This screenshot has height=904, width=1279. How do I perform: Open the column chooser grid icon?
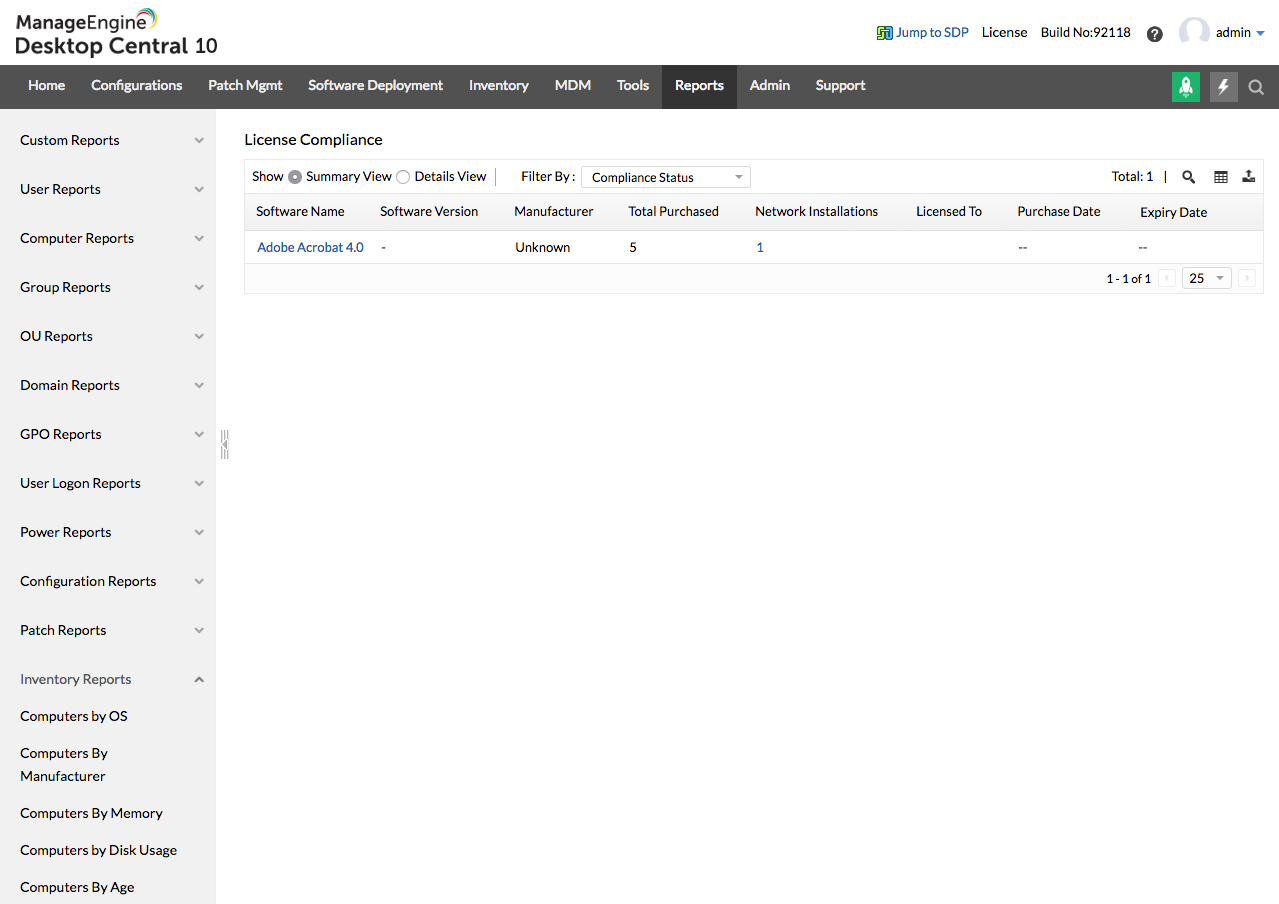1221,177
